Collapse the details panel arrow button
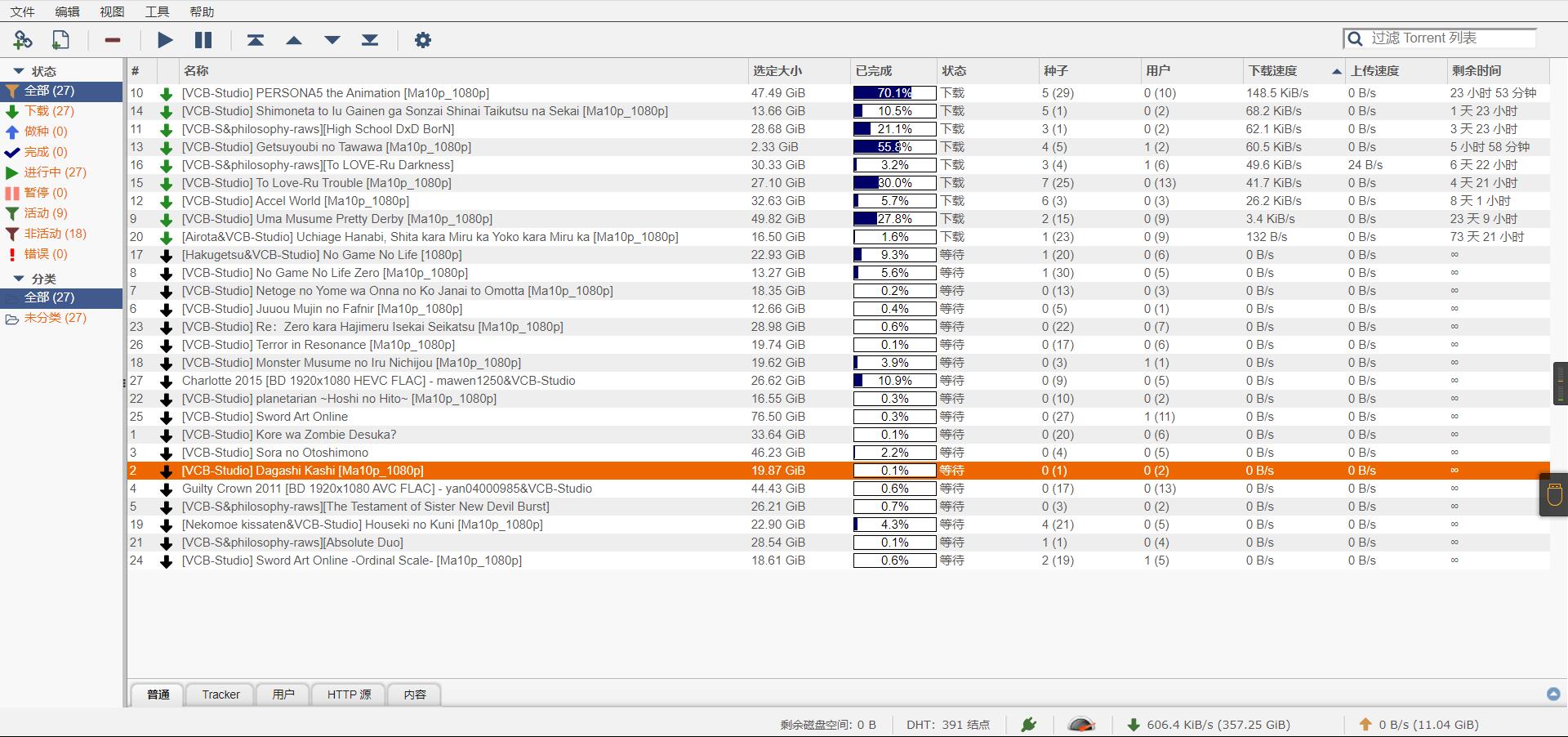The height and width of the screenshot is (737, 1568). coord(1553,694)
